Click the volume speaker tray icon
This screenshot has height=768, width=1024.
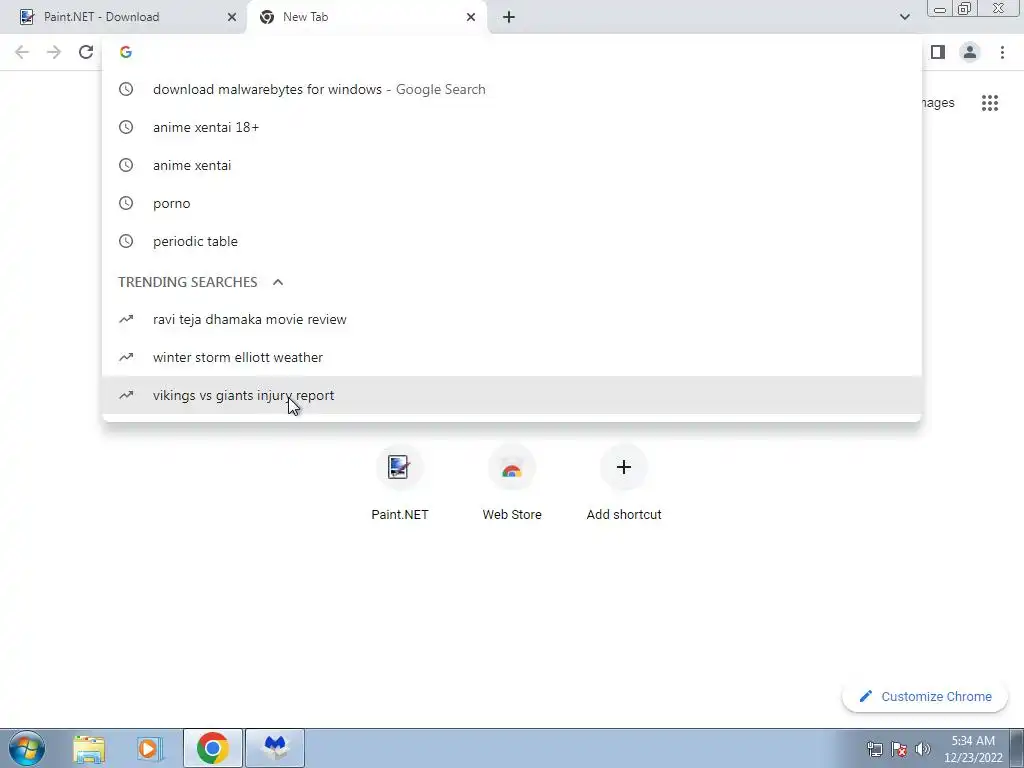tap(922, 749)
